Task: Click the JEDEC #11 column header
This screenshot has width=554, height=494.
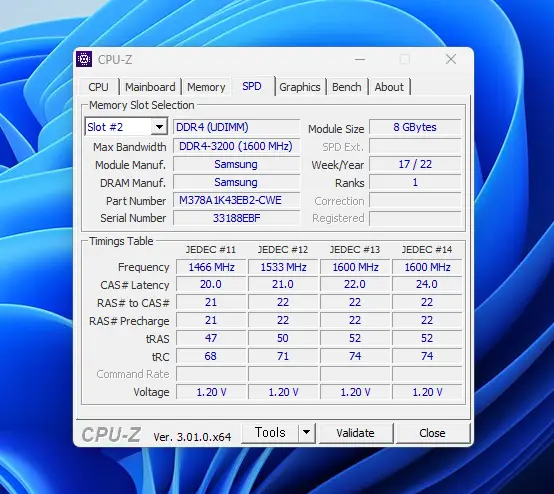Action: pos(211,250)
